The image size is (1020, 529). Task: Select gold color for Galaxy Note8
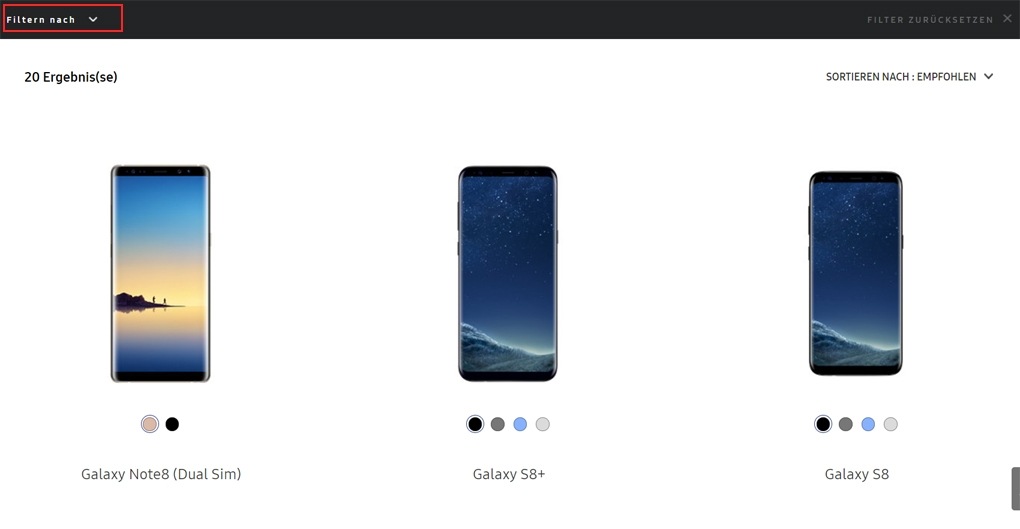pyautogui.click(x=150, y=424)
